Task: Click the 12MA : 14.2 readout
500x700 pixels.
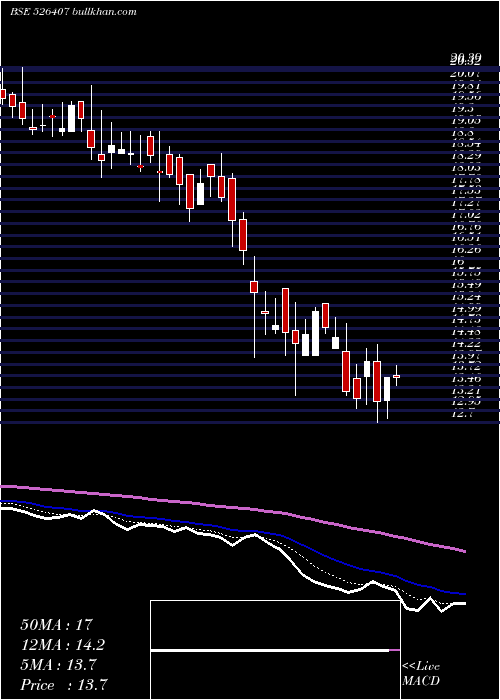Action: point(63,645)
